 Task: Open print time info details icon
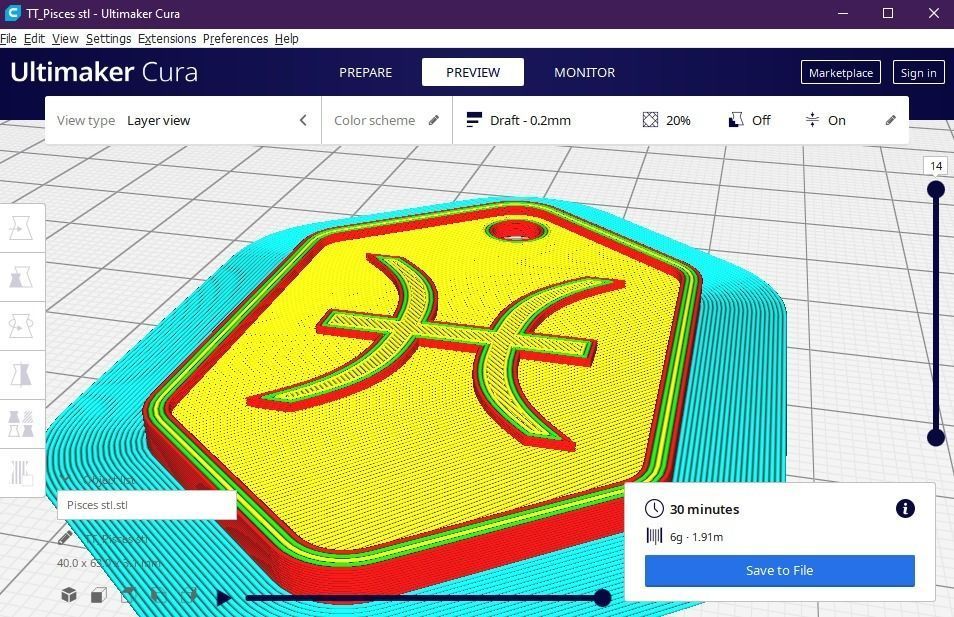905,509
